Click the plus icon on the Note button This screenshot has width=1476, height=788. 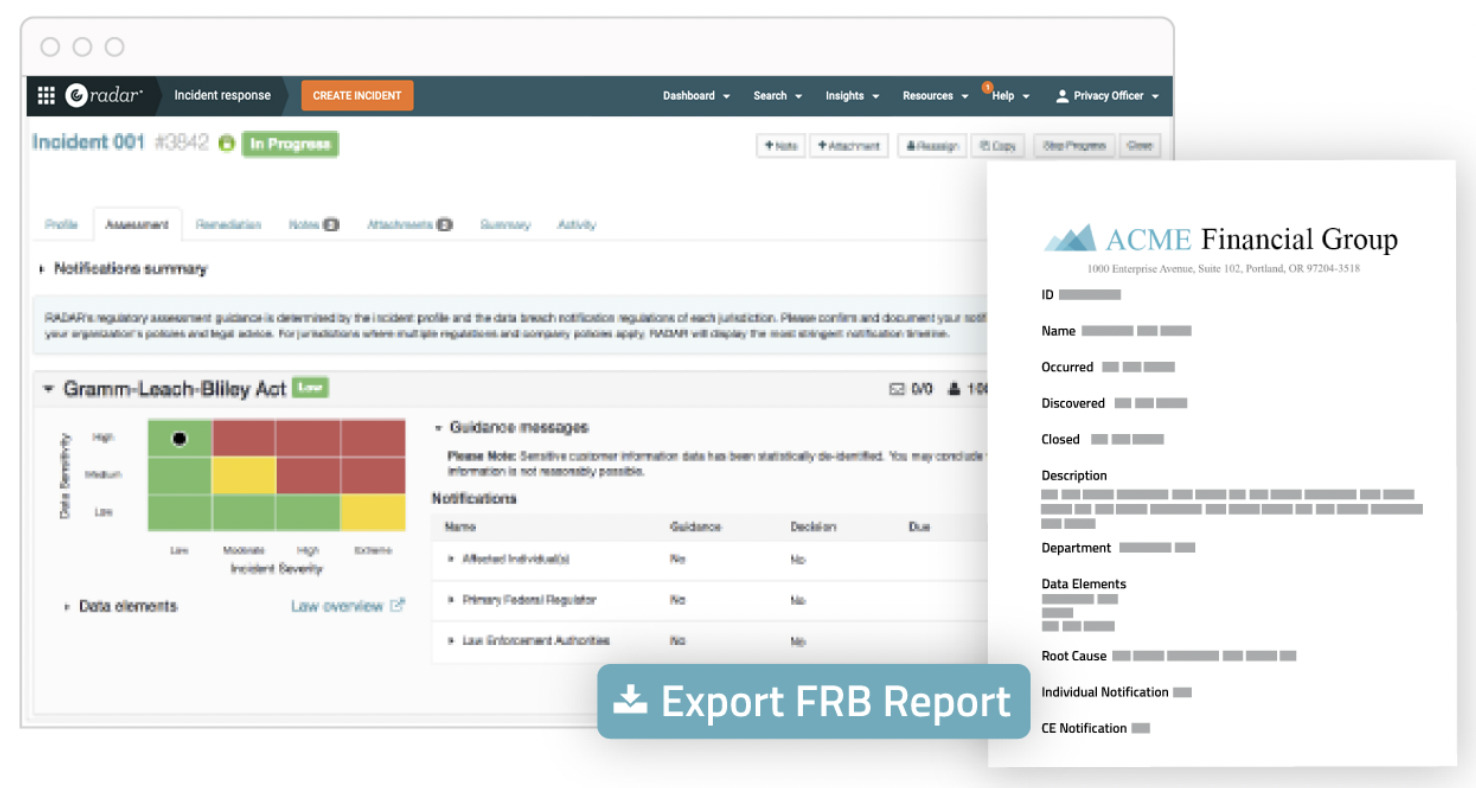(769, 145)
